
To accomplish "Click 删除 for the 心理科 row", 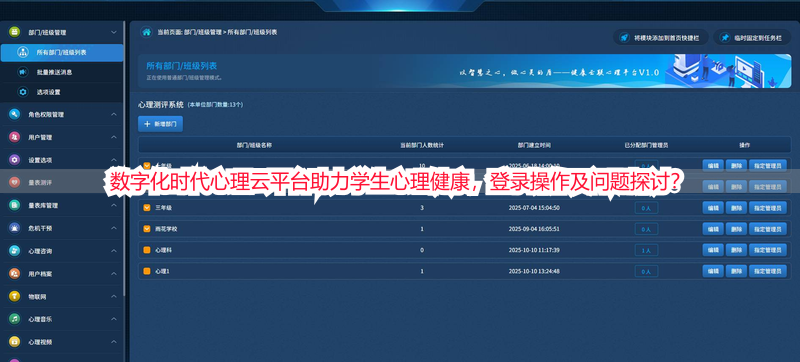I will point(736,250).
